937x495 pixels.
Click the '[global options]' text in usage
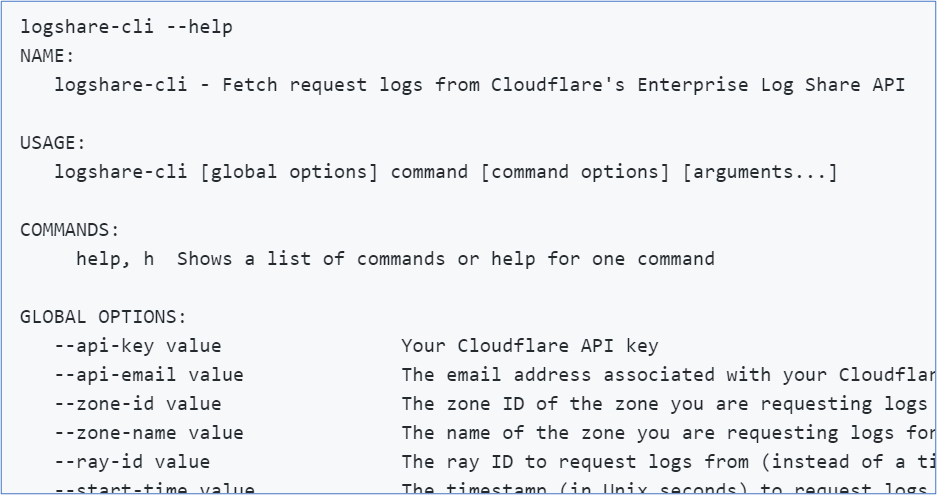tap(289, 172)
